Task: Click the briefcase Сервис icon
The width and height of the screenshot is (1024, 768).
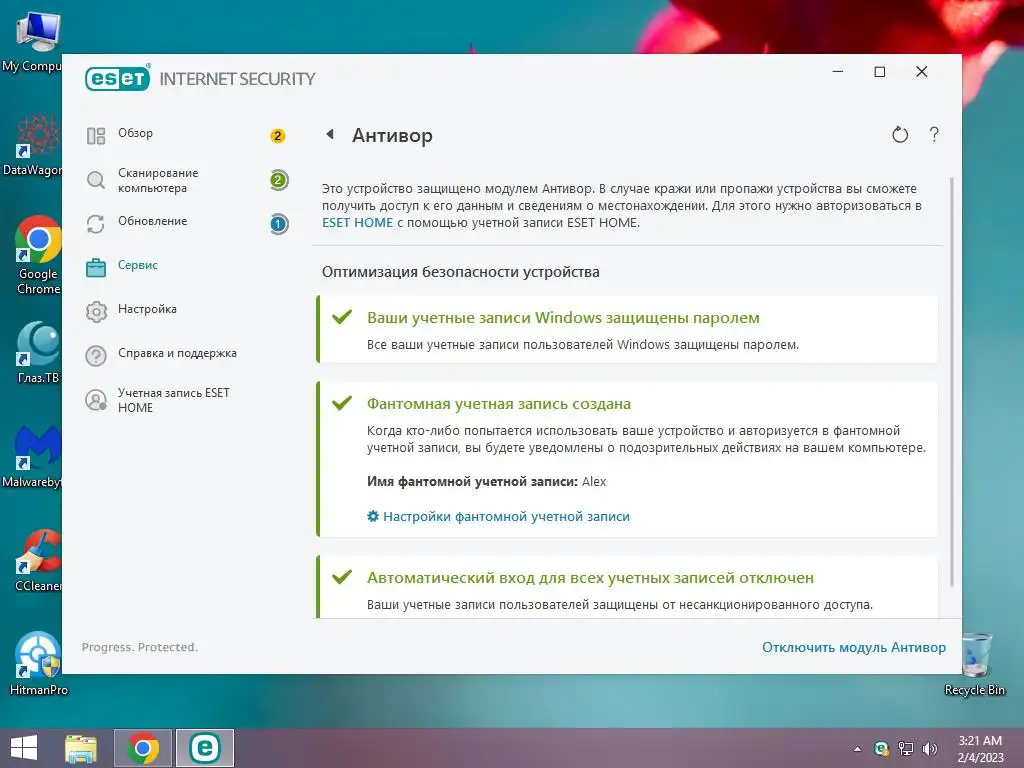Action: (96, 267)
